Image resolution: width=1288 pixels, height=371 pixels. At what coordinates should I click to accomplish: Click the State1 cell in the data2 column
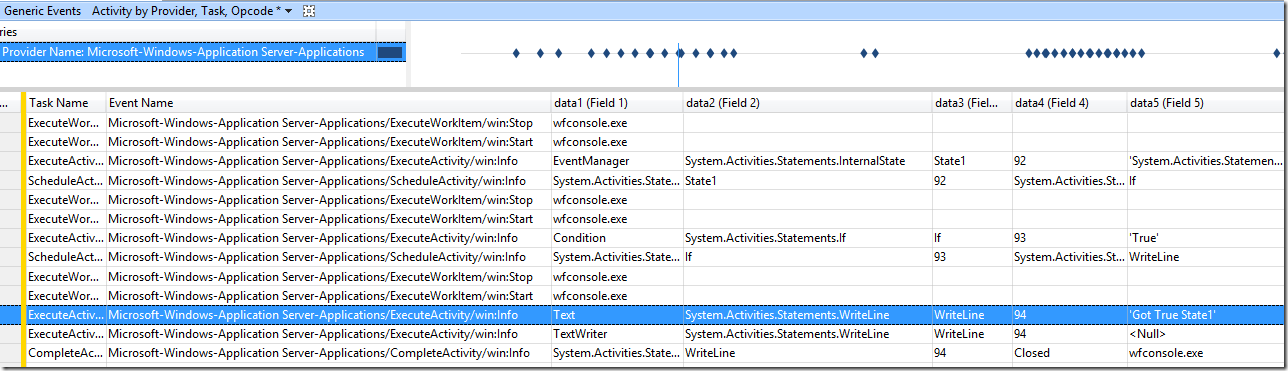[x=806, y=180]
